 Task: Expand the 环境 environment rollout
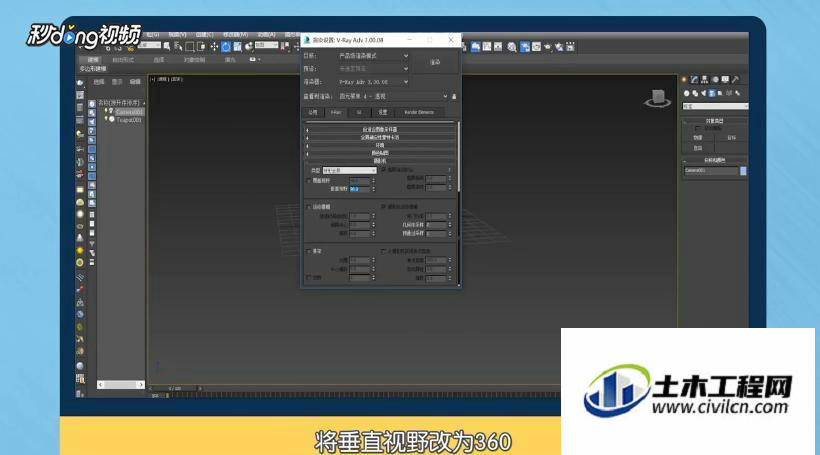click(x=380, y=145)
